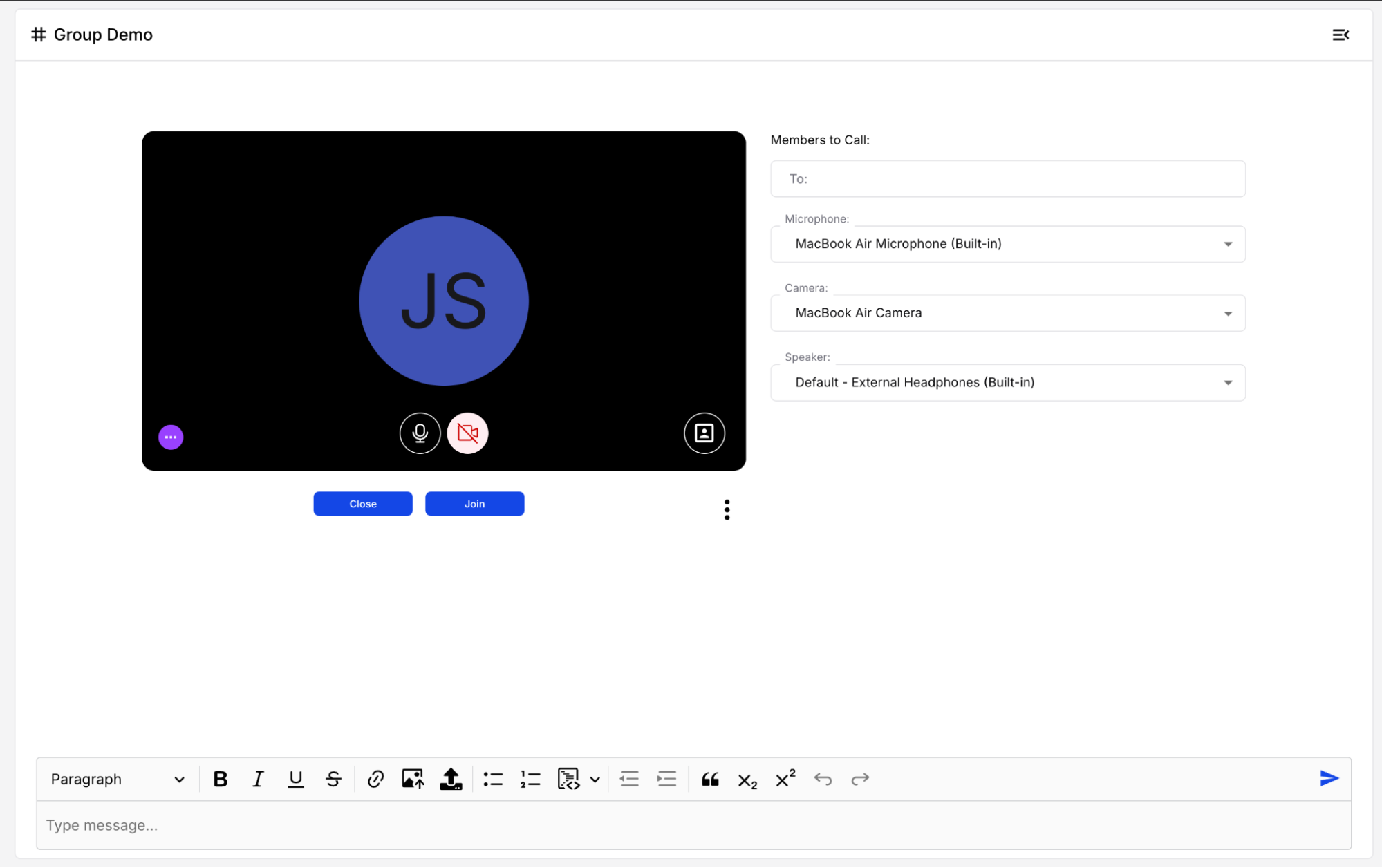Viewport: 1382px width, 868px height.
Task: Turn on the disabled camera button
Action: [x=468, y=433]
